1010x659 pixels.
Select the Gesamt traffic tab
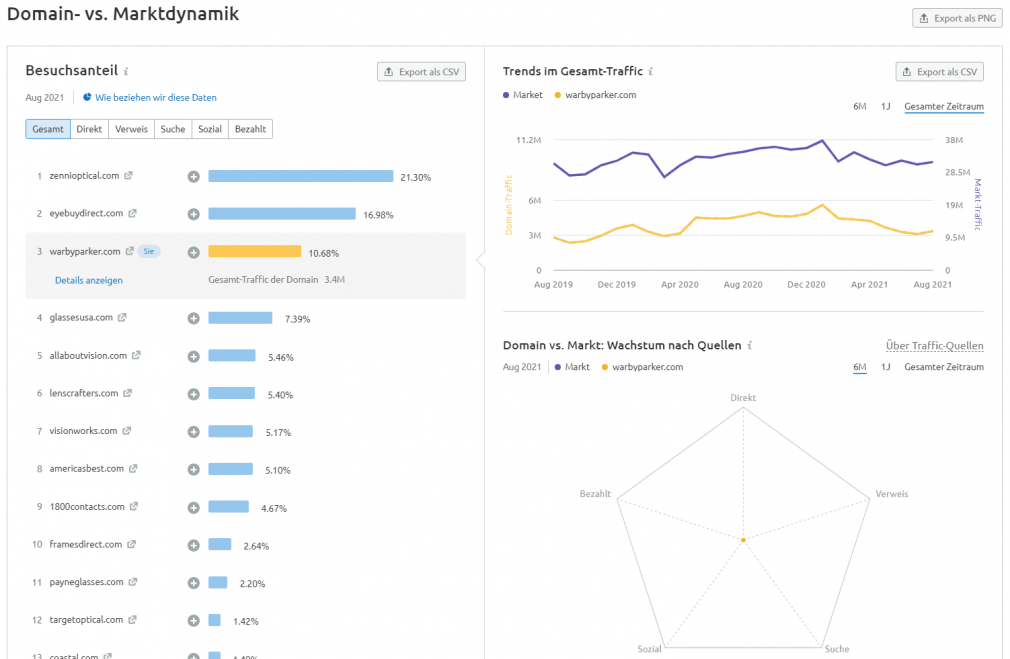tap(48, 129)
